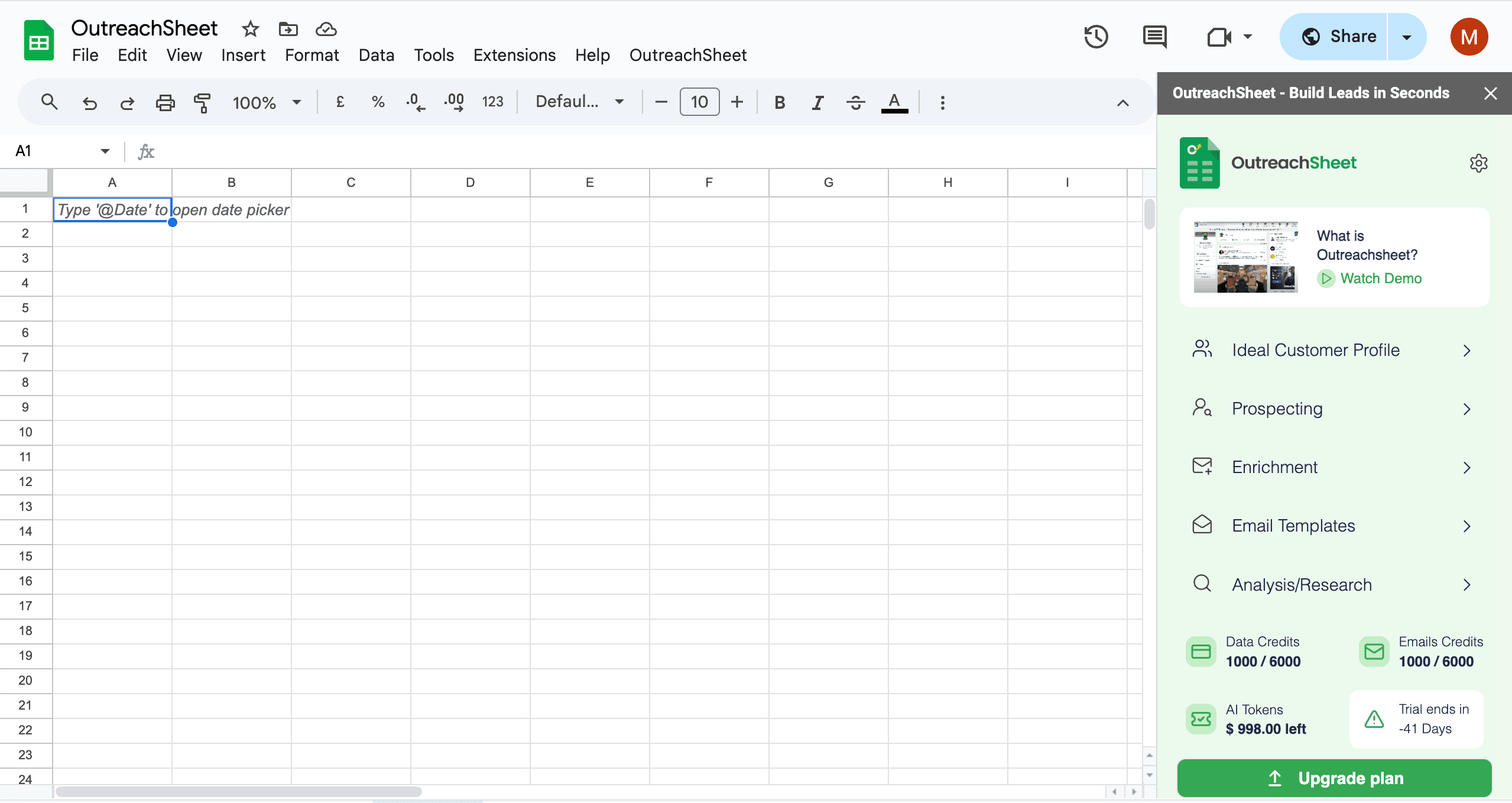Close the OutreachSheet sidebar
Screen dimensions: 1512x803
point(1490,93)
